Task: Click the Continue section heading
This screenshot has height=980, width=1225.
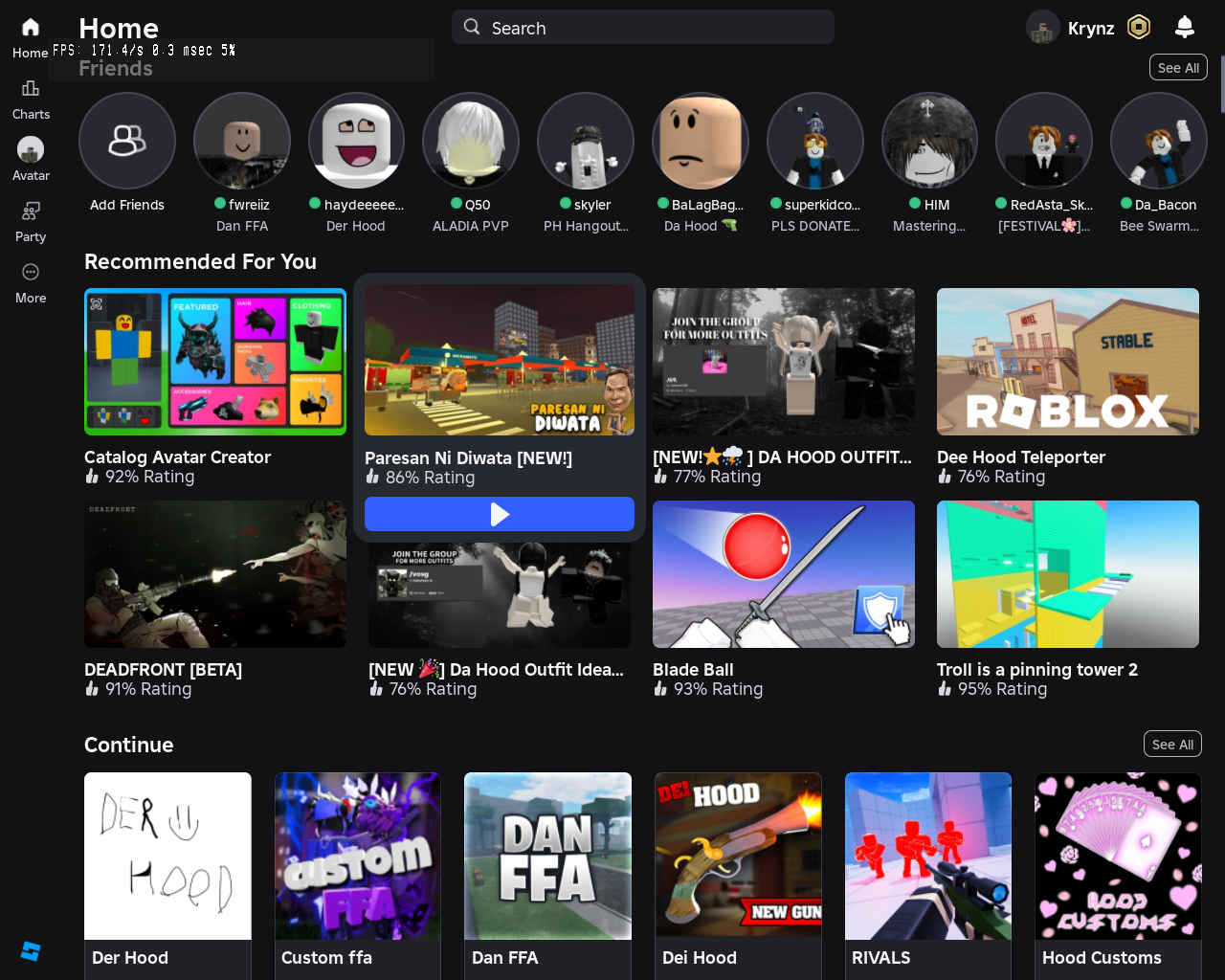Action: (129, 745)
